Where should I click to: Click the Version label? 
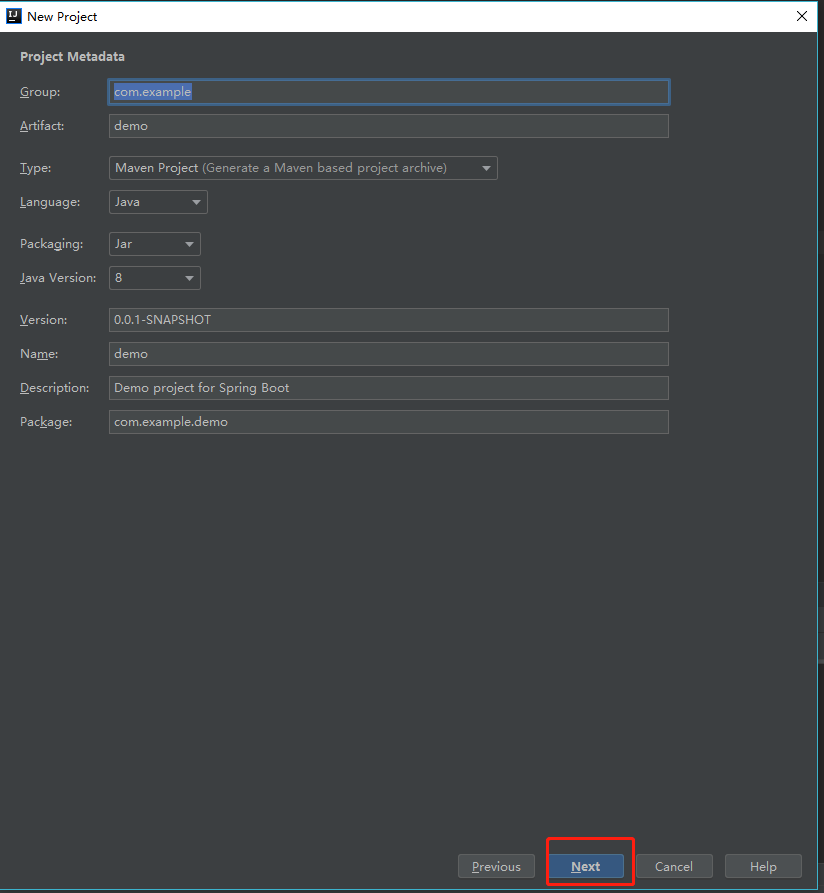(44, 320)
